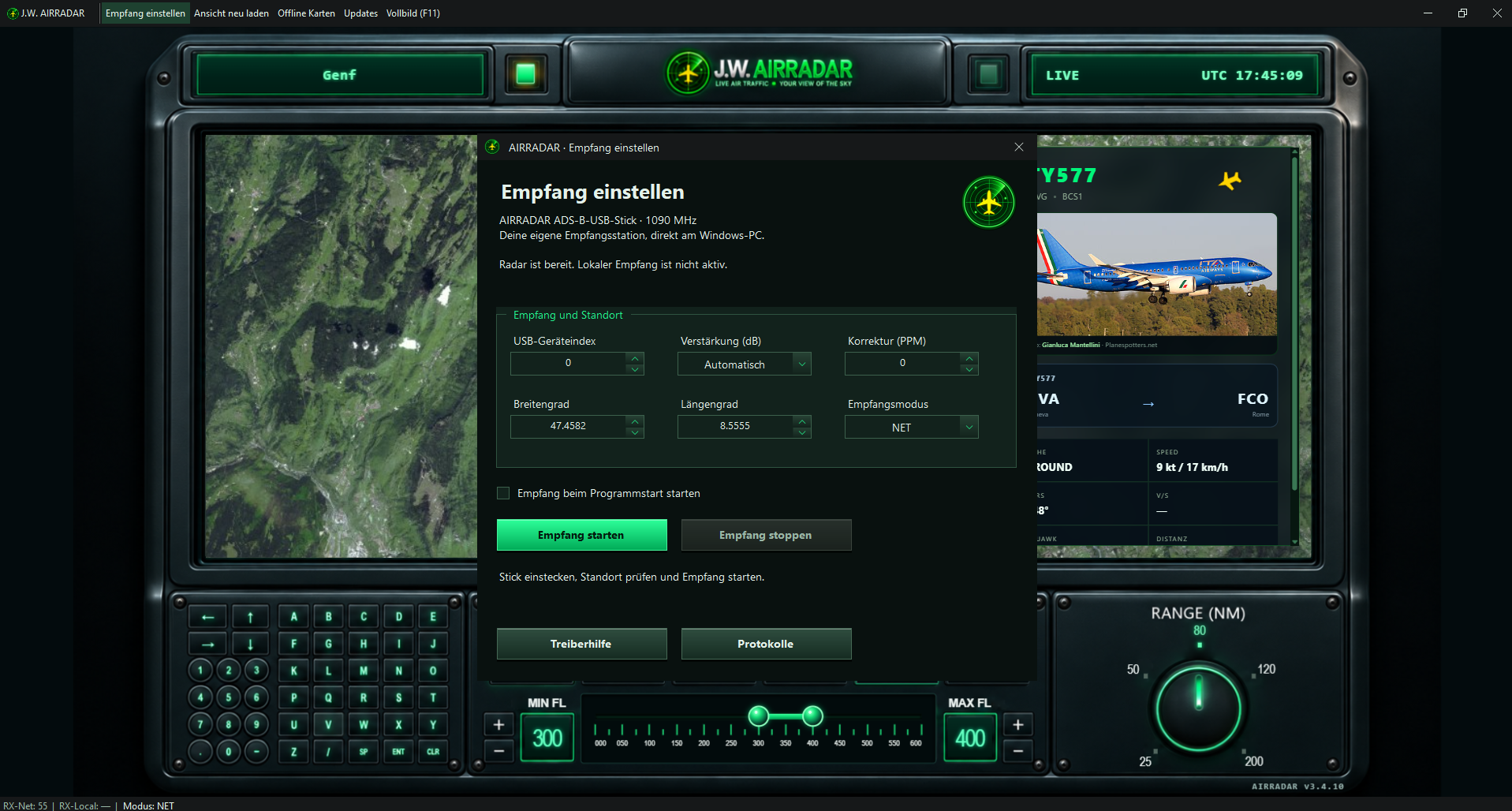Tap the ENT key on the keypad
Screen dimensions: 1512x811
[x=398, y=751]
